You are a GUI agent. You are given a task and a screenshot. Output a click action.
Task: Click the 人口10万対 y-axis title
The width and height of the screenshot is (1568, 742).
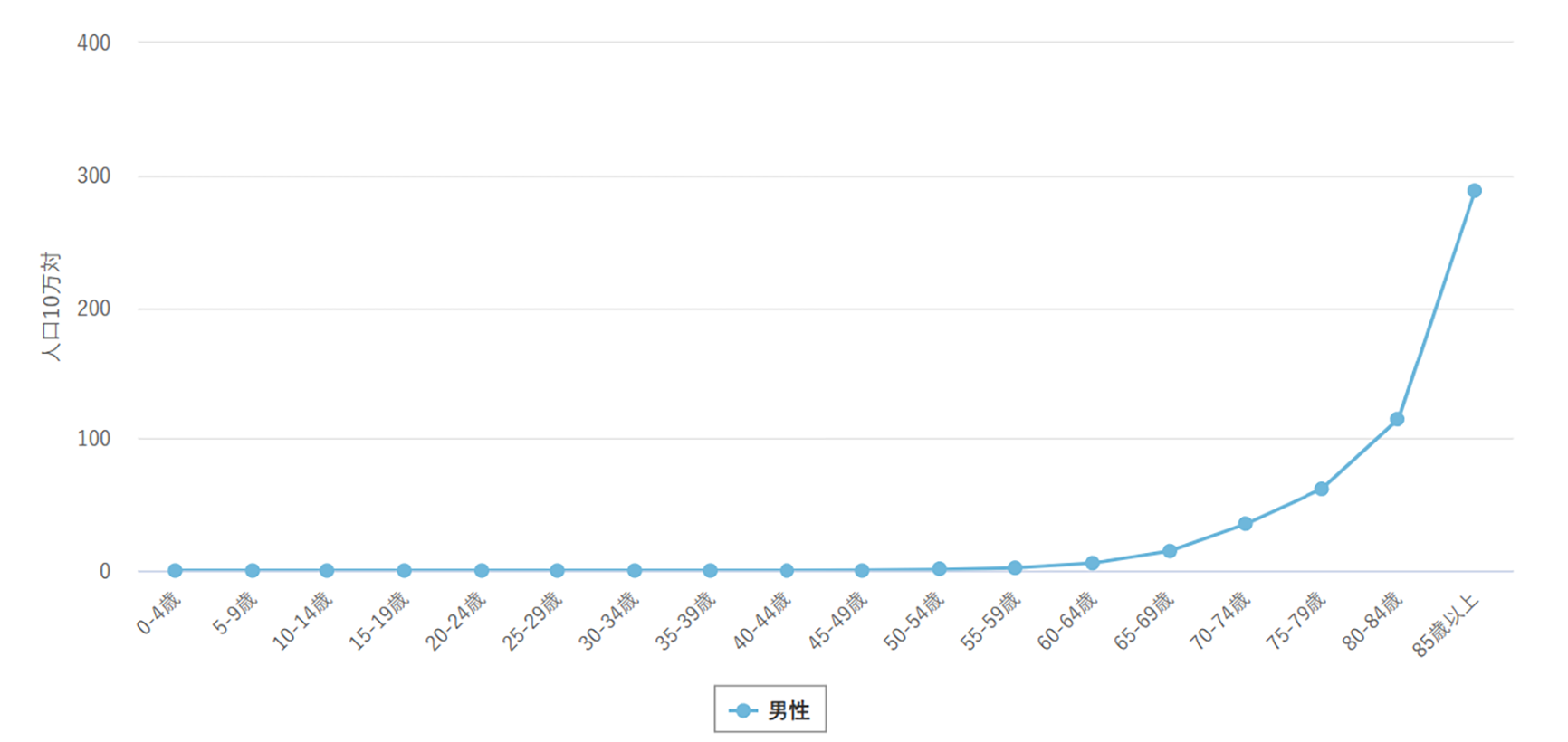51,306
